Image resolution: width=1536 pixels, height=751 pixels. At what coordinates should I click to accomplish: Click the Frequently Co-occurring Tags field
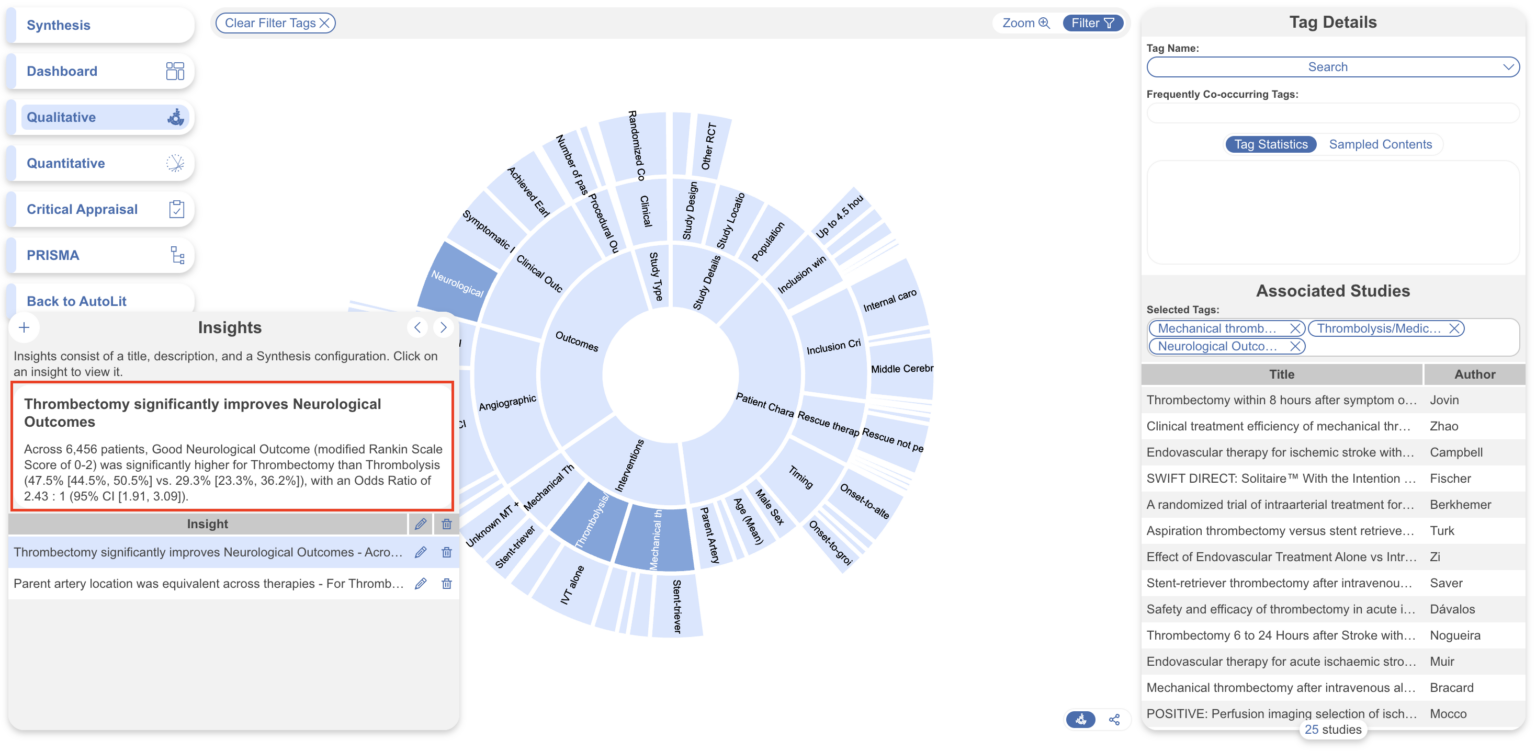[1333, 113]
